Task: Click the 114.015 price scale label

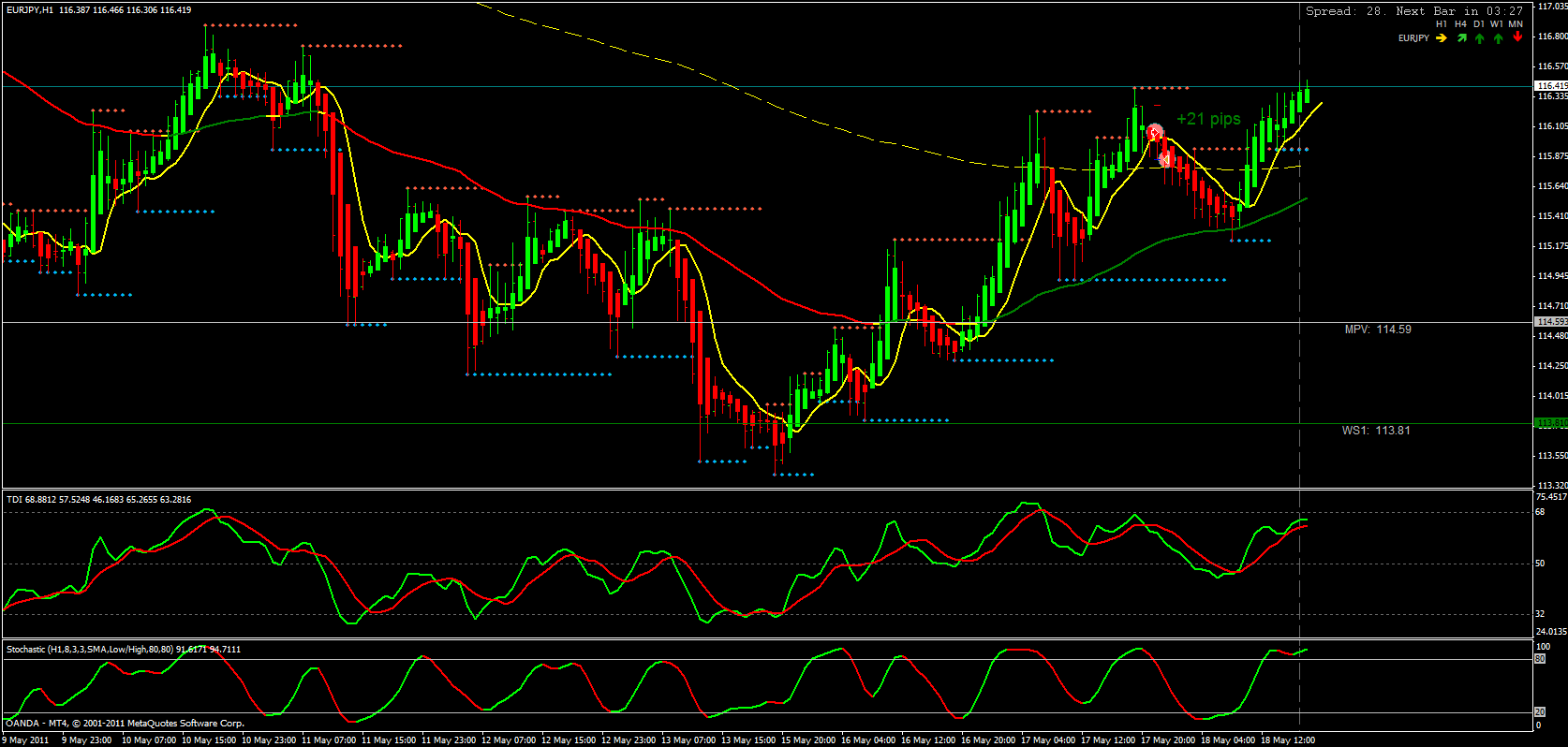Action: click(1552, 396)
